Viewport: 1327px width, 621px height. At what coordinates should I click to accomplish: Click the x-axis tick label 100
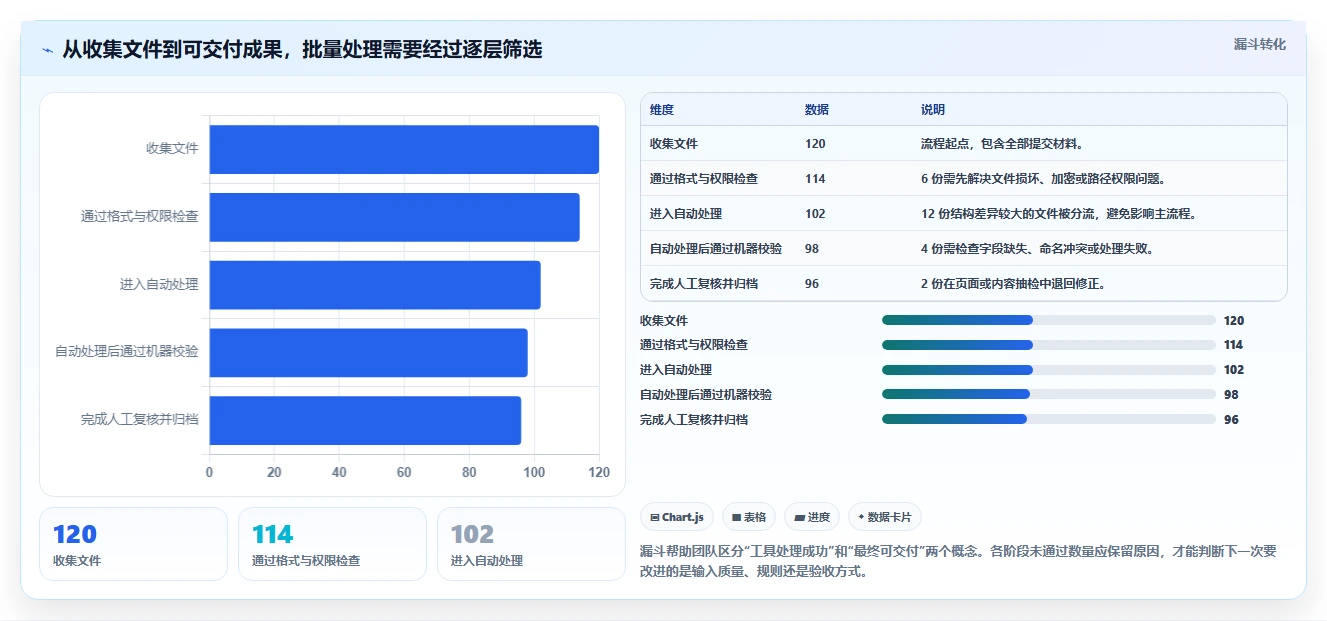[x=534, y=473]
